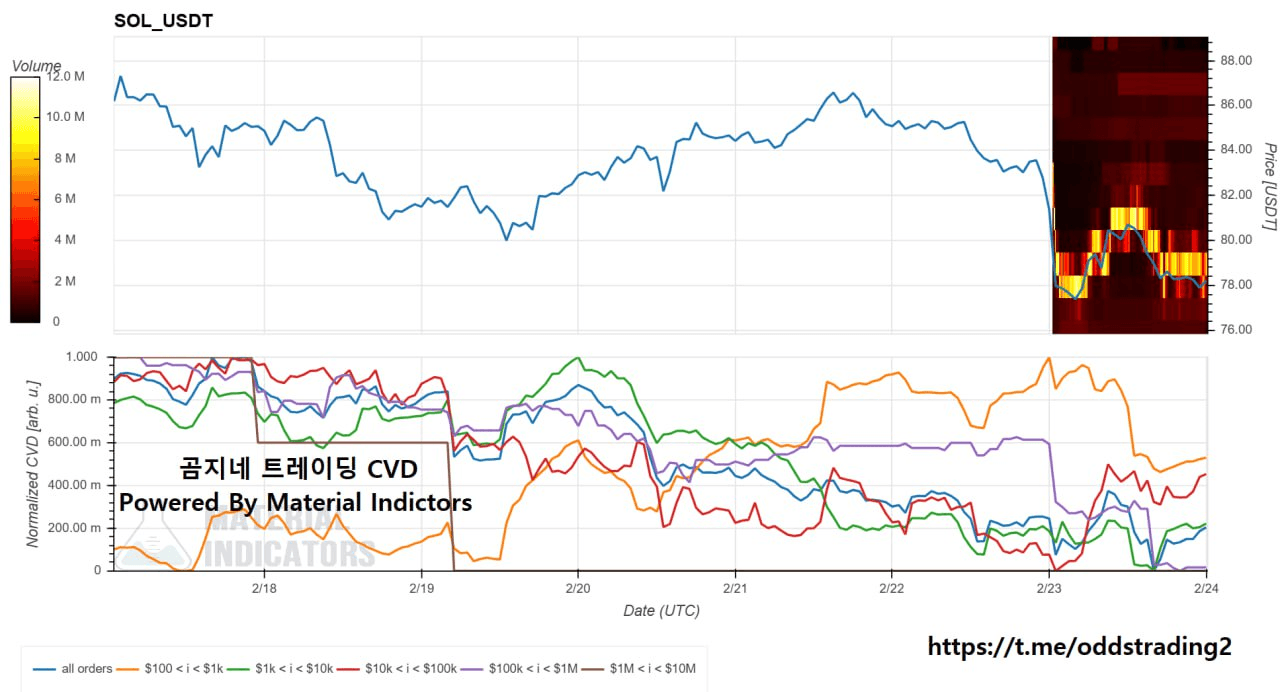Click the blue line icon for all orders
Screen dimensions: 1280x692
tap(44, 667)
